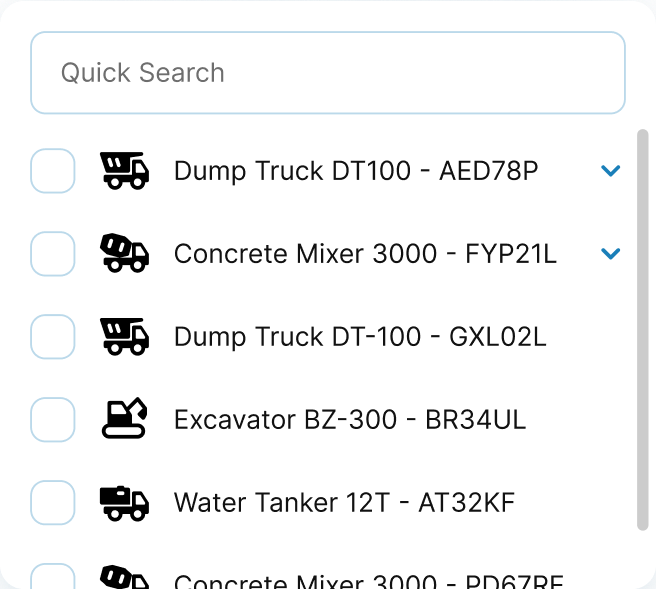The height and width of the screenshot is (589, 656).
Task: Pick the Excavator BZ-300 - BR34UL list item
Action: (350, 419)
